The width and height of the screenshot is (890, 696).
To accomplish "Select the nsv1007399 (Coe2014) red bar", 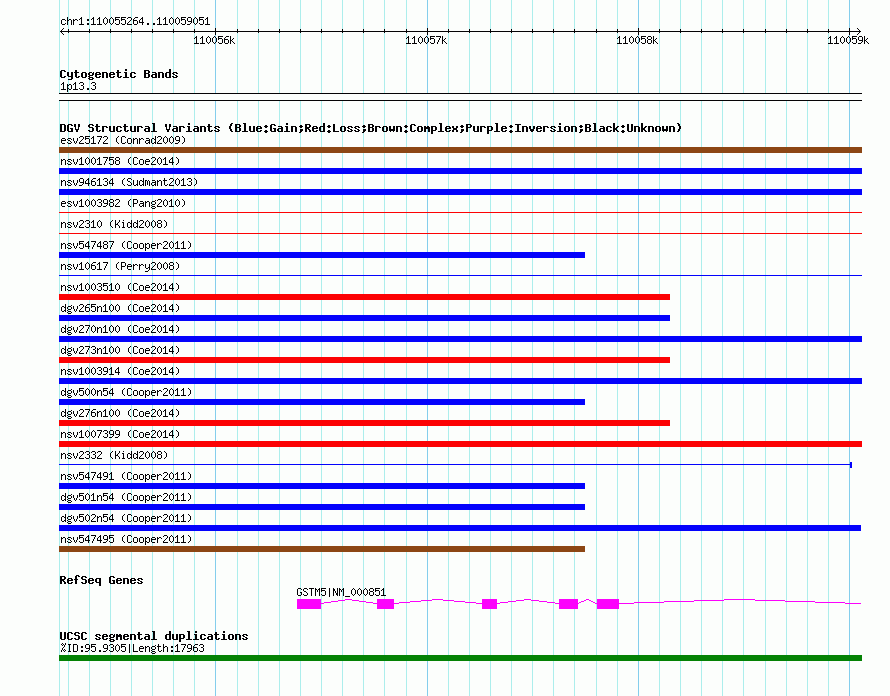I will click(x=460, y=444).
